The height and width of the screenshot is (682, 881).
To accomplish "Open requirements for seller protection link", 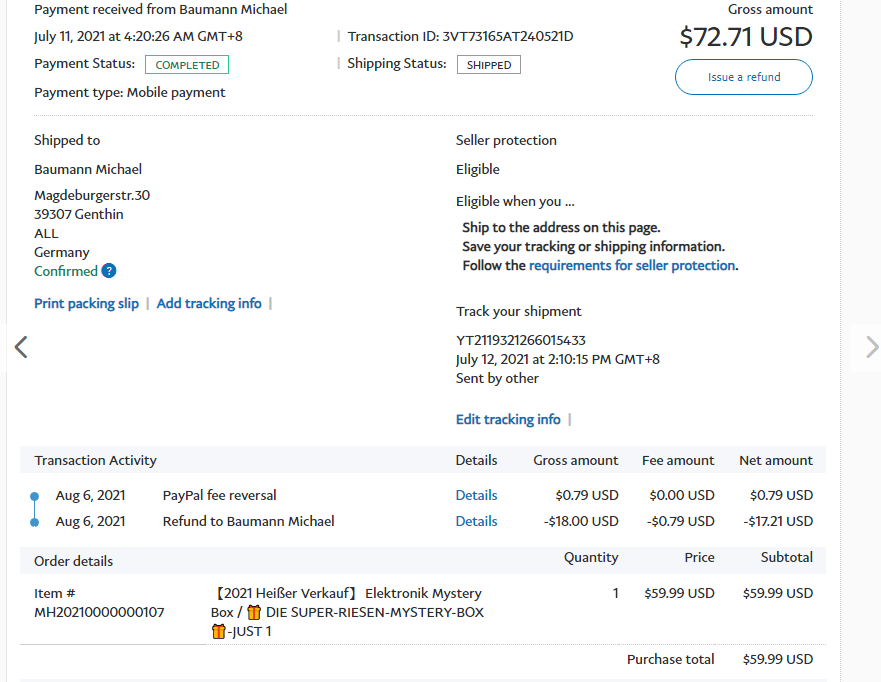I will 632,265.
